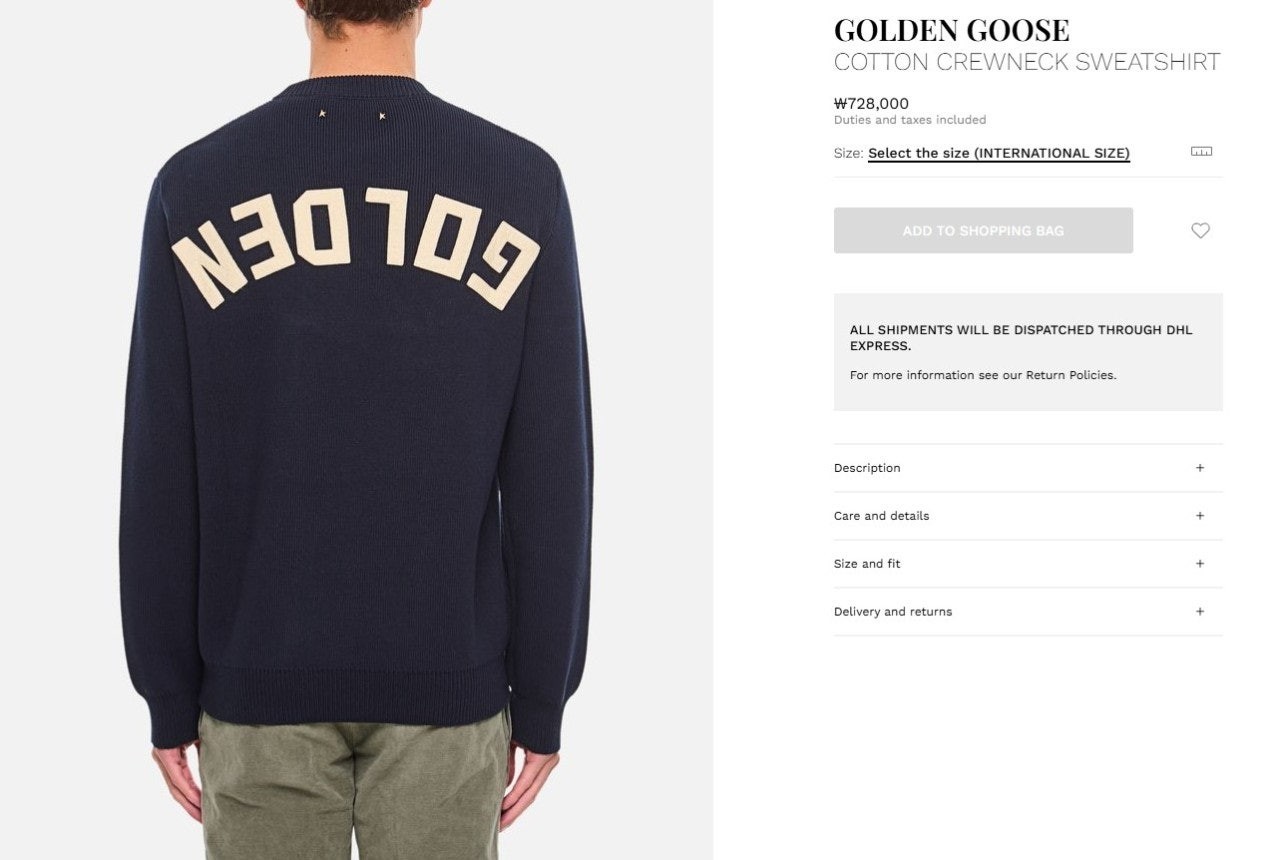
Task: Click the plus icon beside Size and fit
Action: click(x=1200, y=564)
